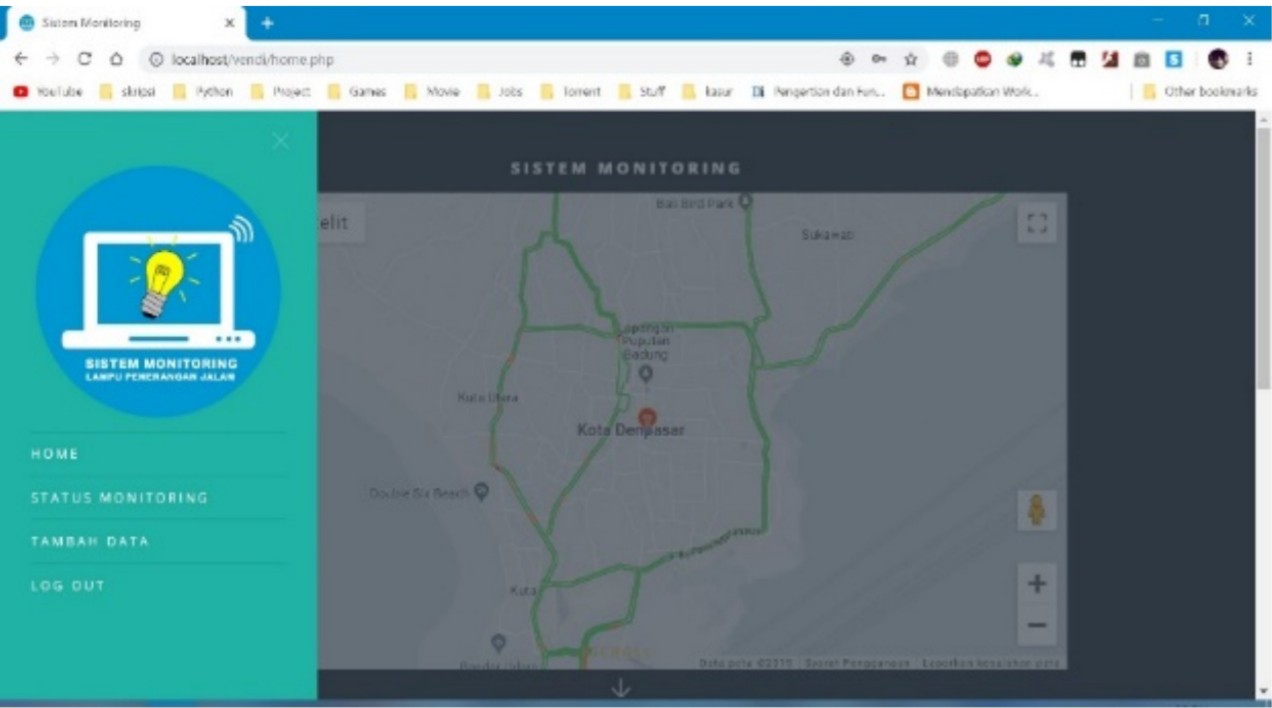Click the scroll-down arrow below the map

(620, 688)
